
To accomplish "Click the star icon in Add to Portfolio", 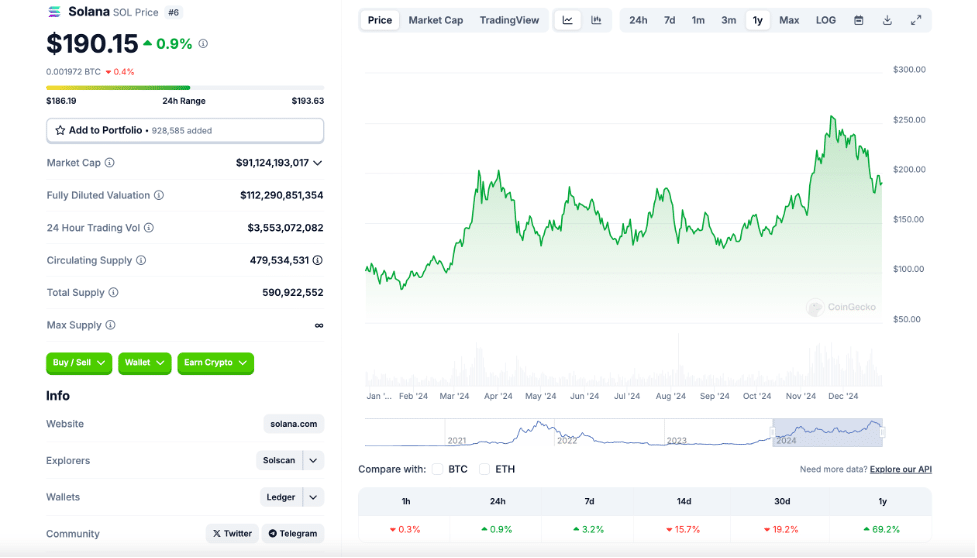I will [60, 130].
